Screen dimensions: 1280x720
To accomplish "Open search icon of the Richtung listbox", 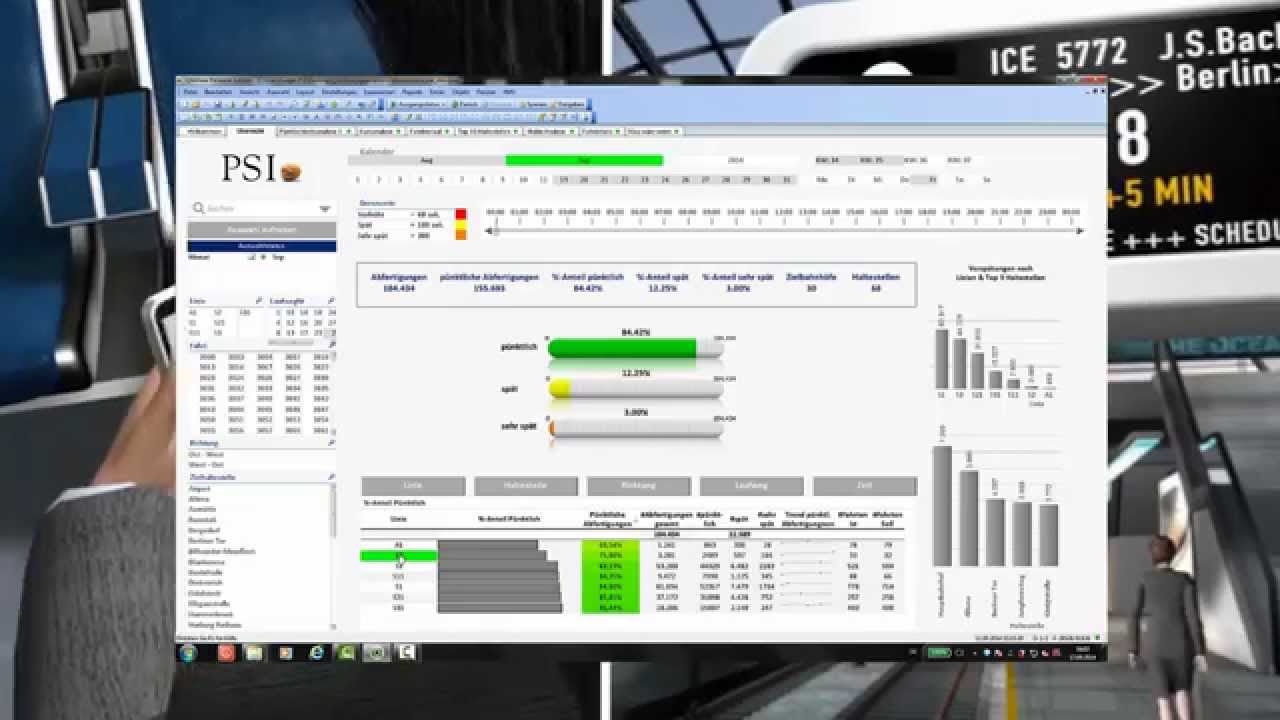I will click(332, 442).
